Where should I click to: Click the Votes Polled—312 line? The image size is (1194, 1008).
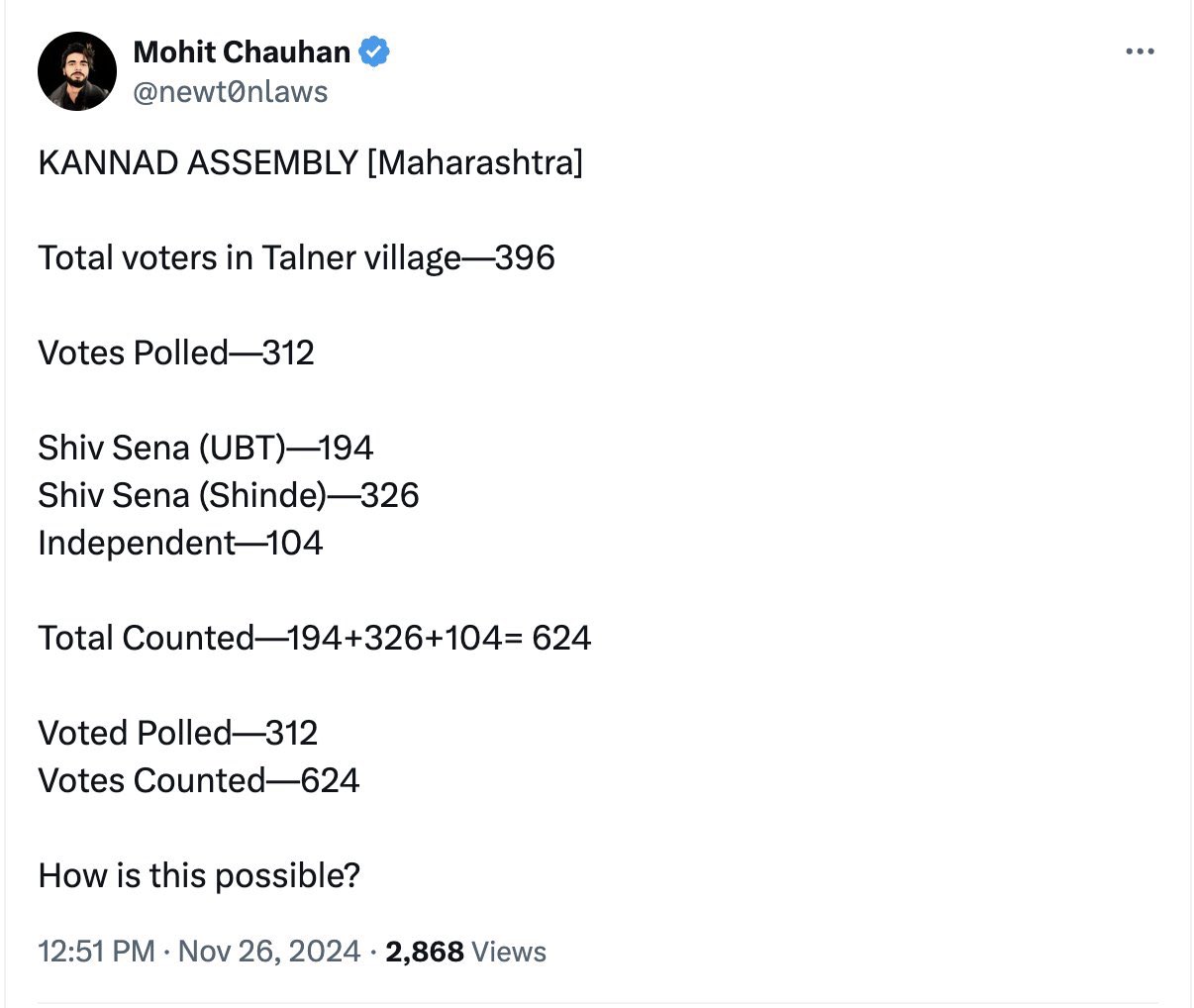tap(176, 353)
